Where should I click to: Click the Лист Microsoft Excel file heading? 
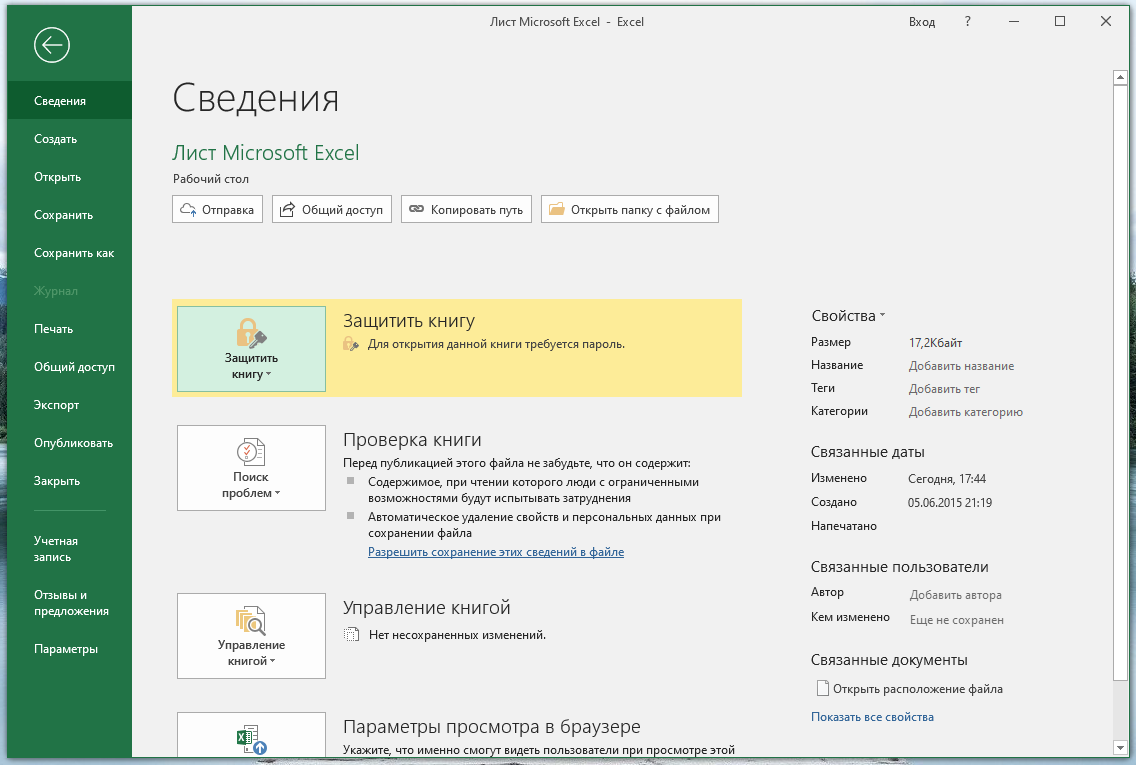pyautogui.click(x=266, y=153)
